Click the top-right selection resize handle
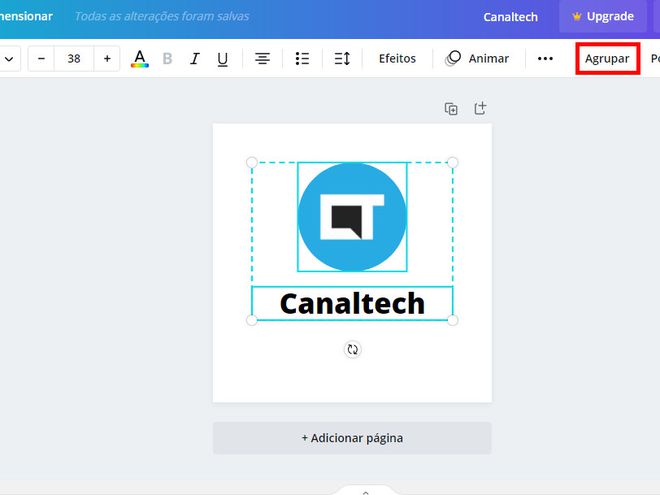The height and width of the screenshot is (495, 660). 452,162
